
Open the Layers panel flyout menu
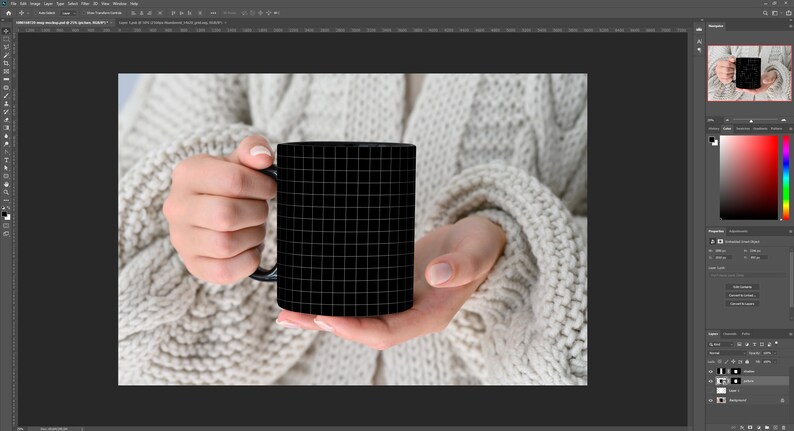pos(790,334)
